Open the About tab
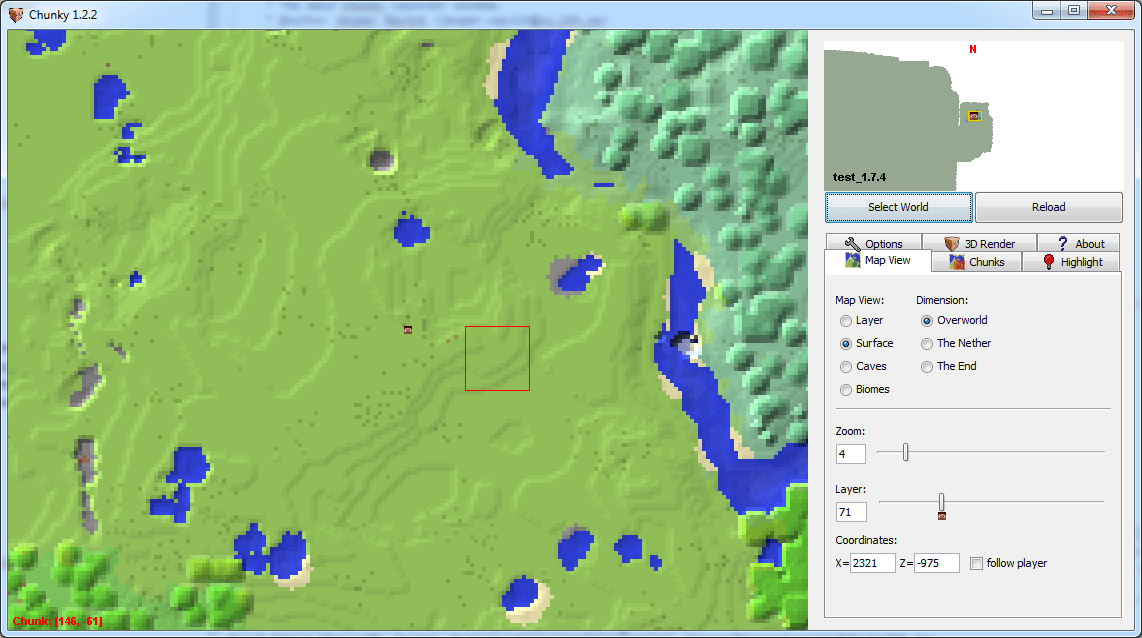This screenshot has height=638, width=1142. coord(1079,243)
